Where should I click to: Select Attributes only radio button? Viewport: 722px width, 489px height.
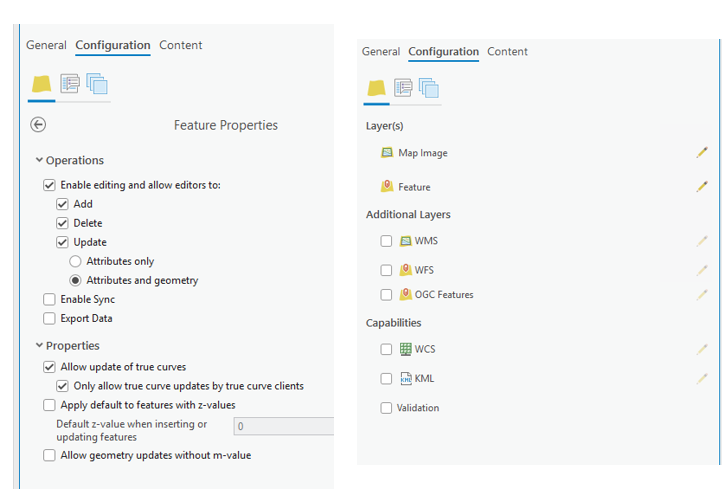click(x=76, y=262)
